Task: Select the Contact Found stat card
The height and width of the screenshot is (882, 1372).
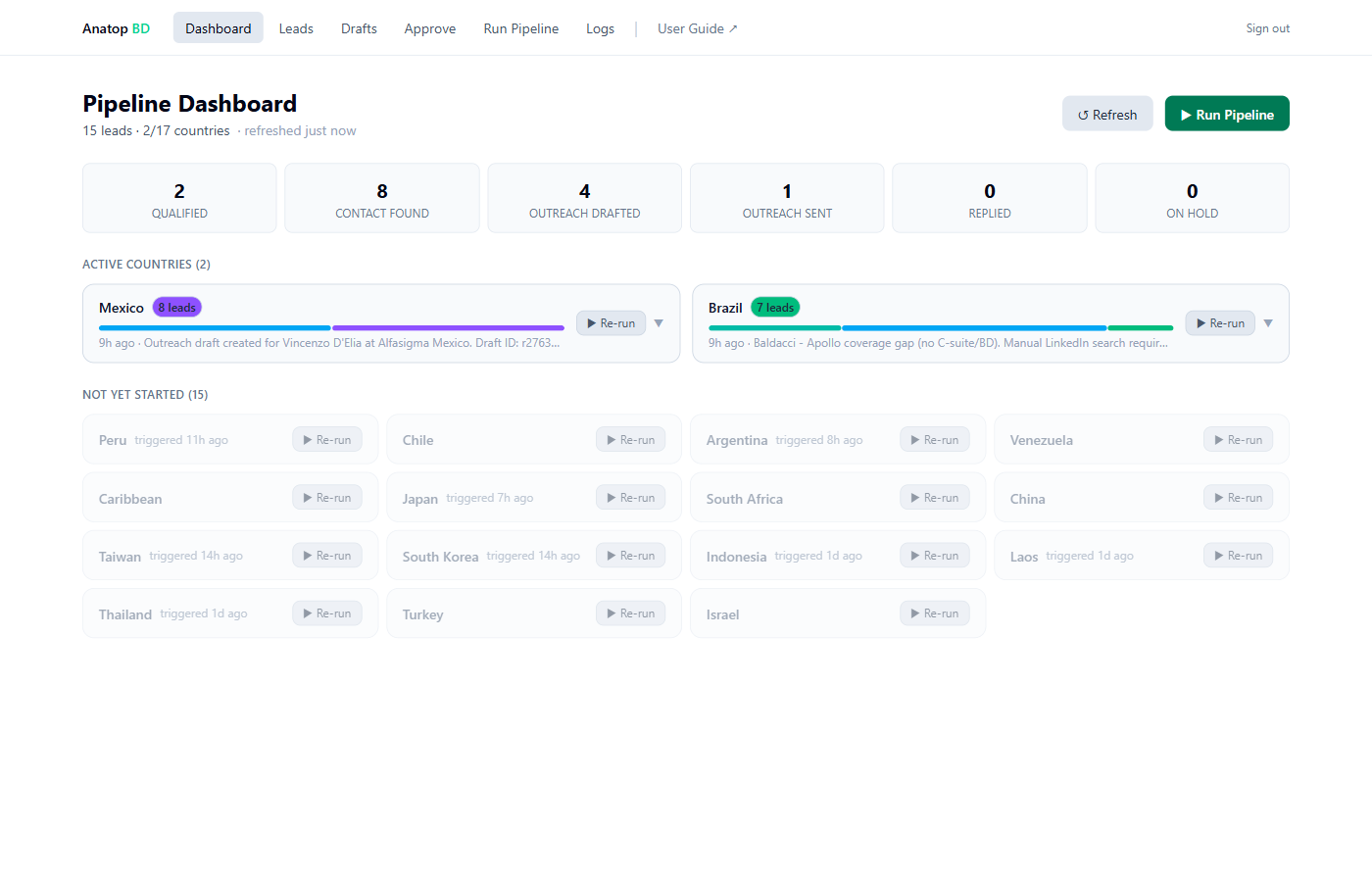Action: click(x=382, y=198)
